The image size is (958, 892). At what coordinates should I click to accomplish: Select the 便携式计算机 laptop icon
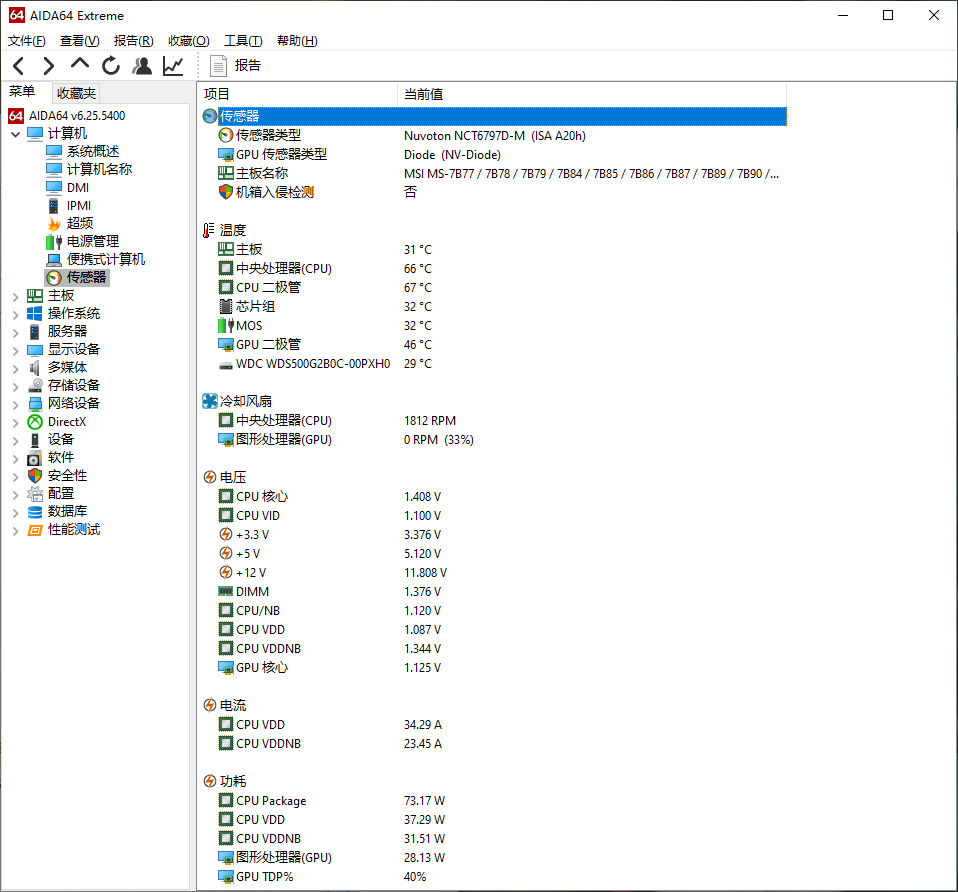tap(54, 259)
